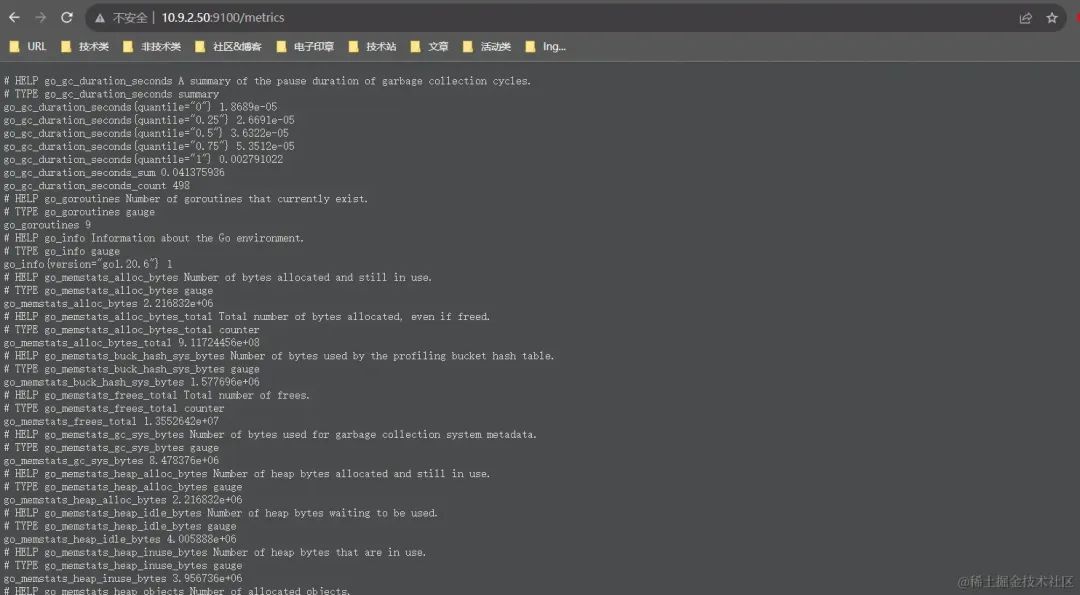This screenshot has height=595, width=1080.
Task: Open the 文章 bookmarks folder
Action: pyautogui.click(x=429, y=47)
